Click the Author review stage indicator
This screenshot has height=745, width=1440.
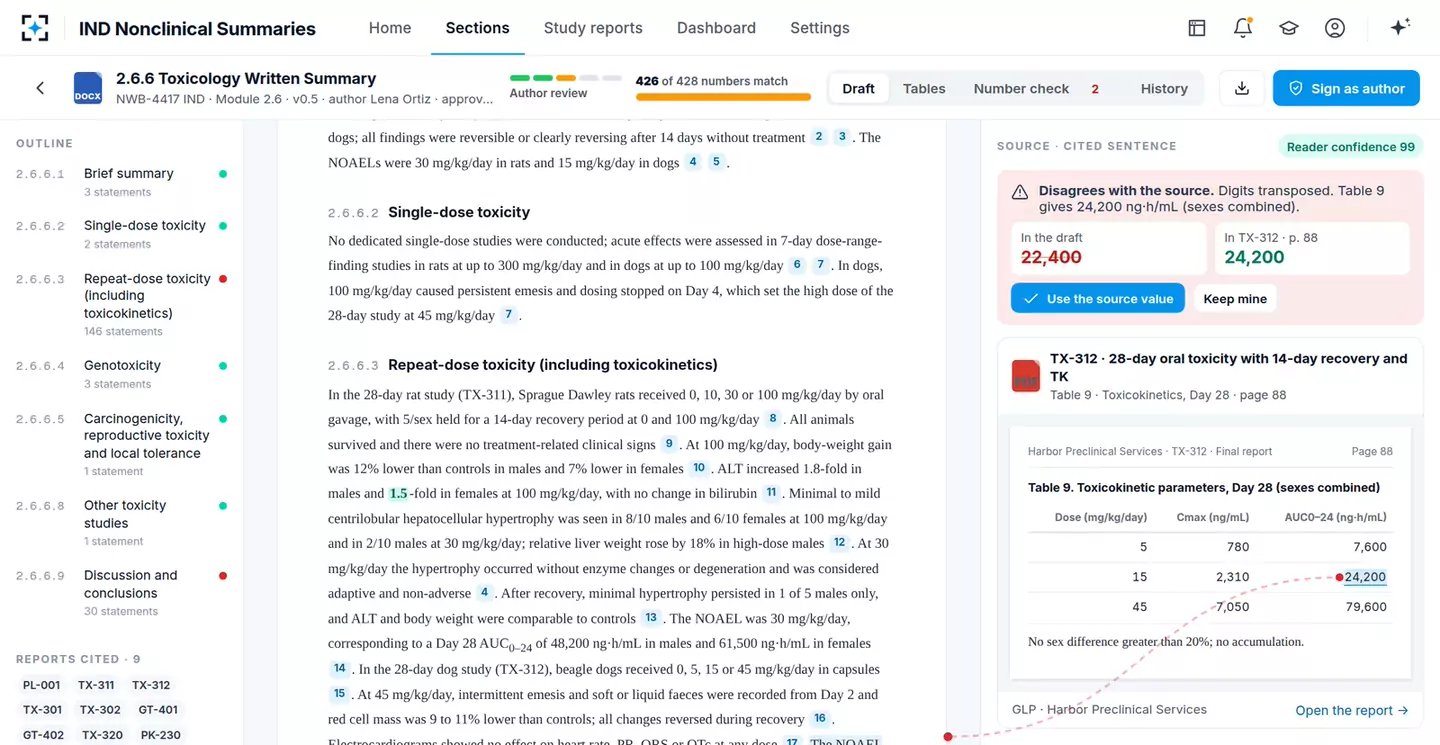(565, 86)
